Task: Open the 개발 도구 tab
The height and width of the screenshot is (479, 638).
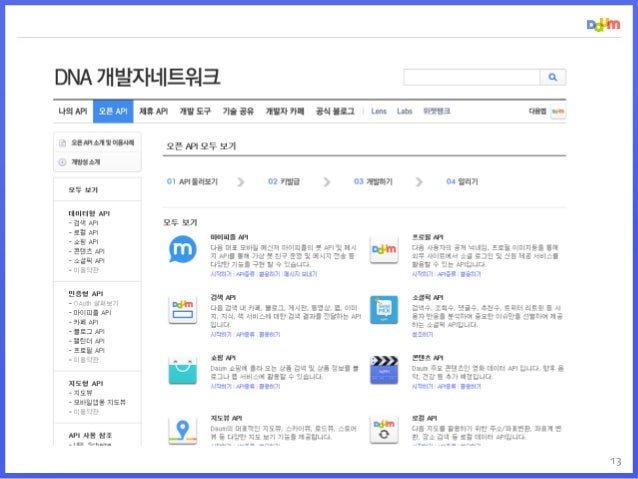Action: [x=195, y=111]
